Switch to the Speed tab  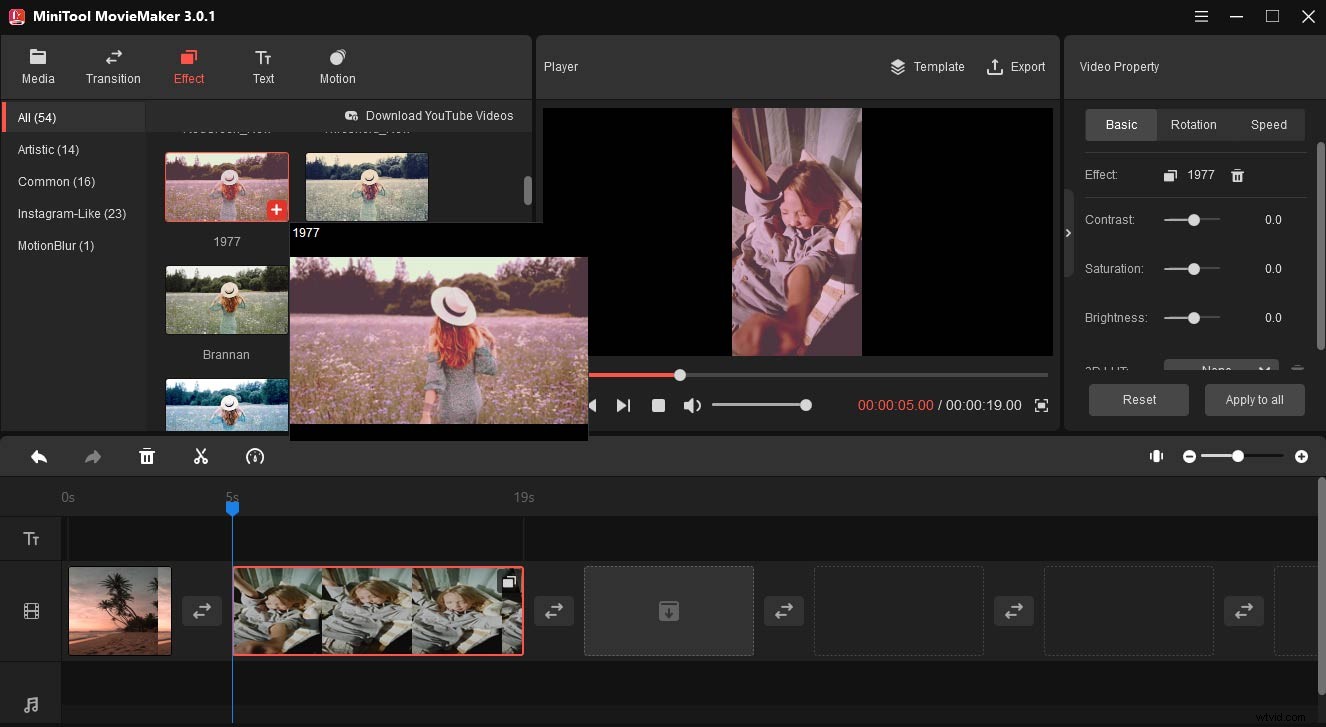[x=1269, y=124]
